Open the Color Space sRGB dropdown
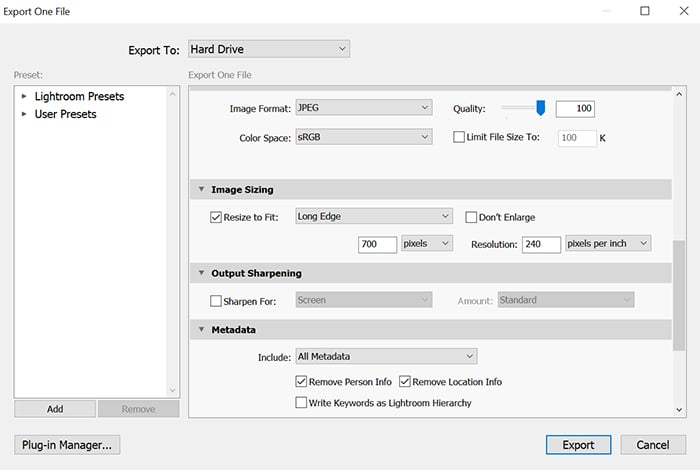700x470 pixels. tap(363, 137)
